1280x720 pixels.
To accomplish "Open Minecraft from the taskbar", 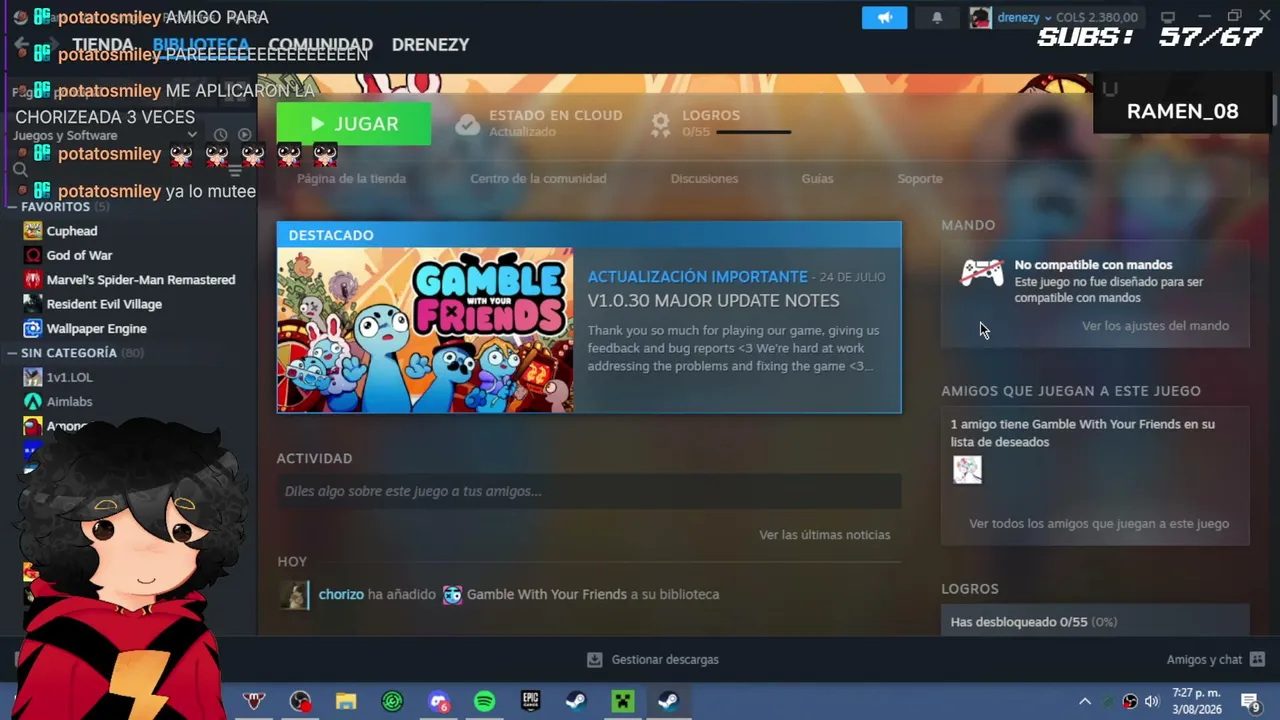I will [x=622, y=701].
